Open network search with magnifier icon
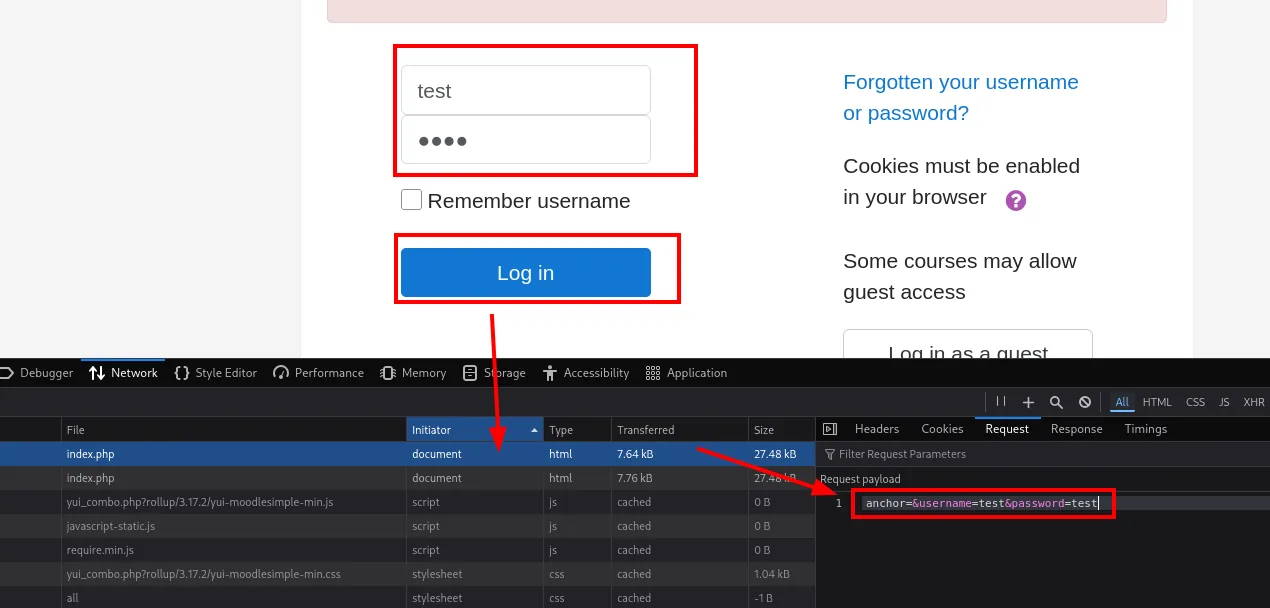The height and width of the screenshot is (608, 1270). coord(1056,402)
